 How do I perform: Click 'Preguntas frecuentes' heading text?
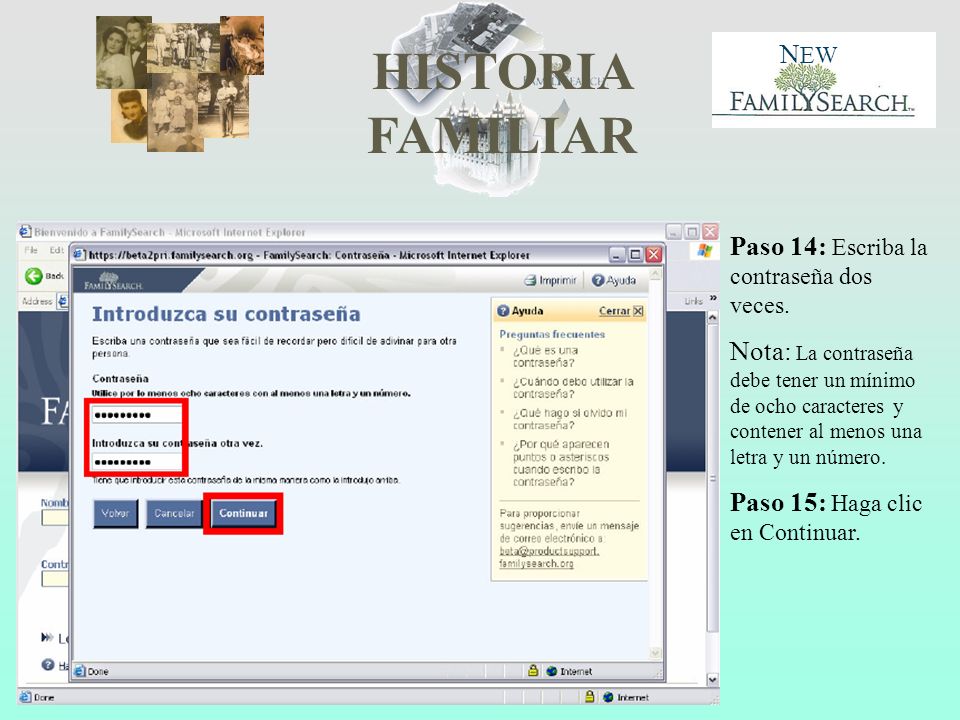[x=552, y=334]
